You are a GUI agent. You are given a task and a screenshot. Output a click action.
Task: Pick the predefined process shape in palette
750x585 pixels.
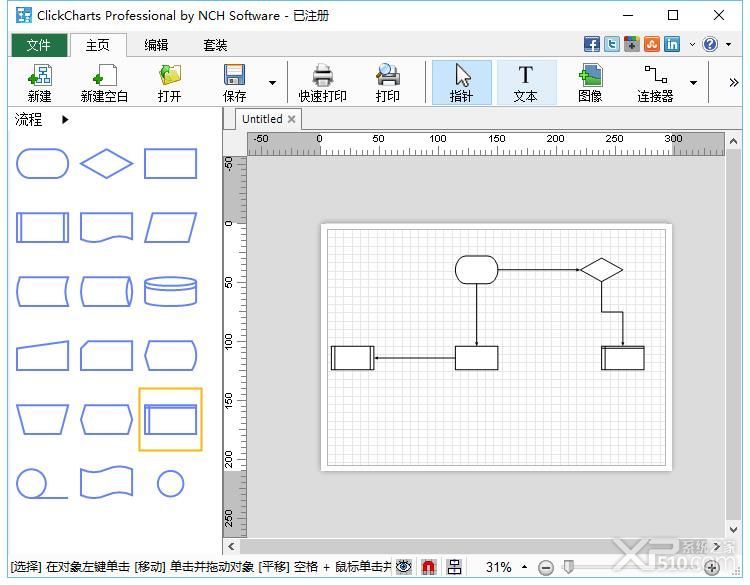[x=43, y=228]
